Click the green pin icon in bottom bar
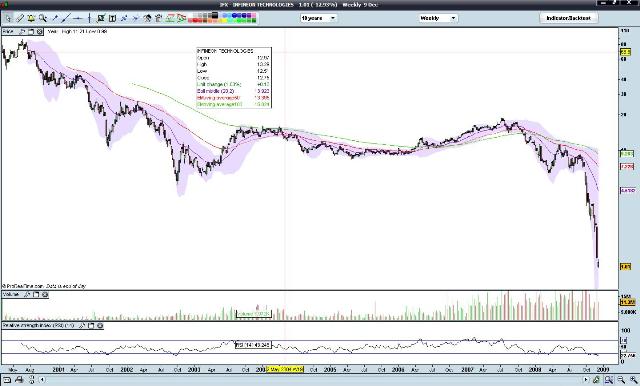Image resolution: width=640 pixels, height=386 pixels. click(x=597, y=380)
